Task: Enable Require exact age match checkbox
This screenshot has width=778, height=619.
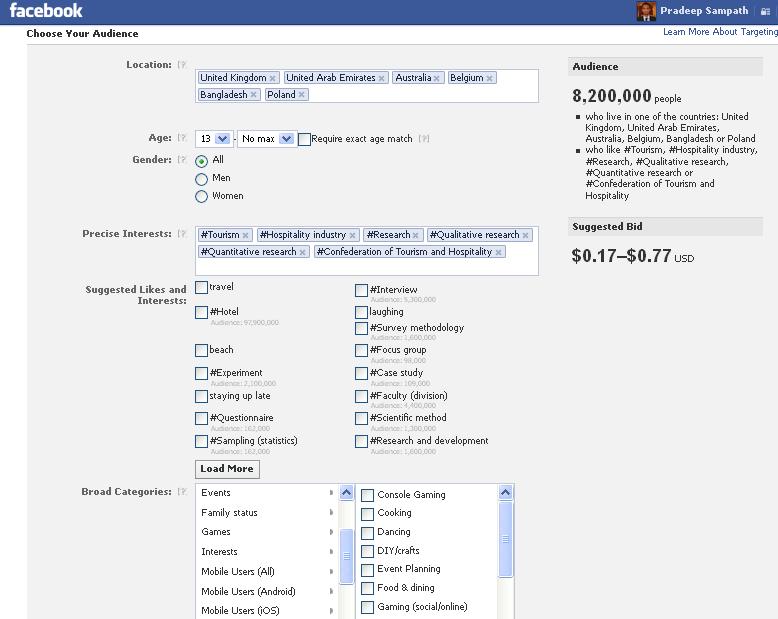Action: pyautogui.click(x=304, y=139)
